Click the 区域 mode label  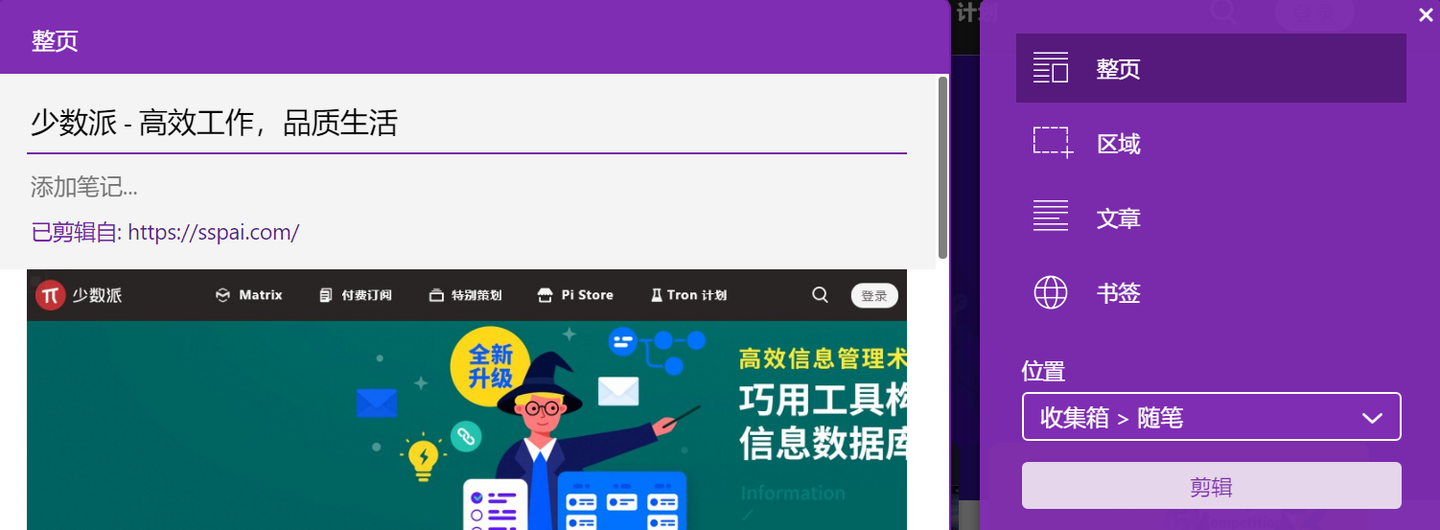(1118, 144)
